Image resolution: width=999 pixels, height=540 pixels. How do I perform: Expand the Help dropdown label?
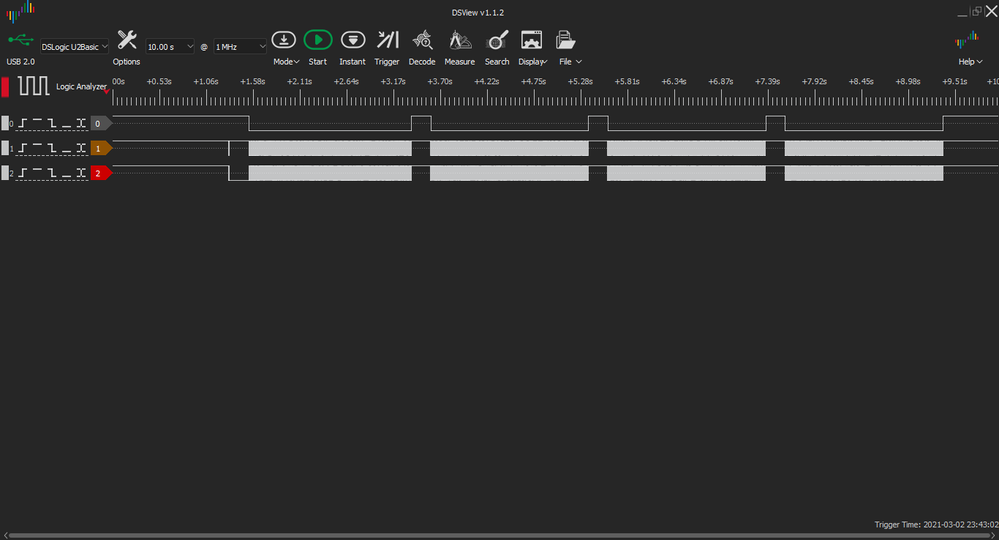click(970, 62)
